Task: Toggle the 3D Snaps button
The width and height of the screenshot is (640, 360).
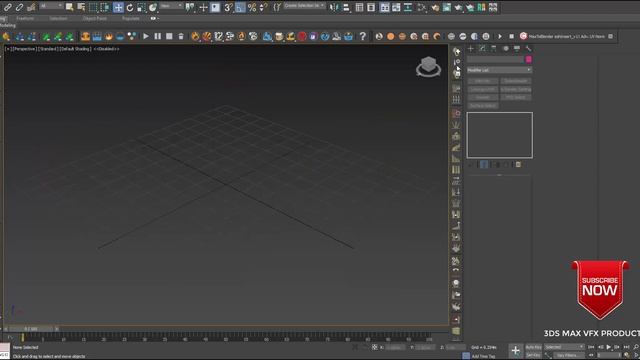Action: coord(228,7)
